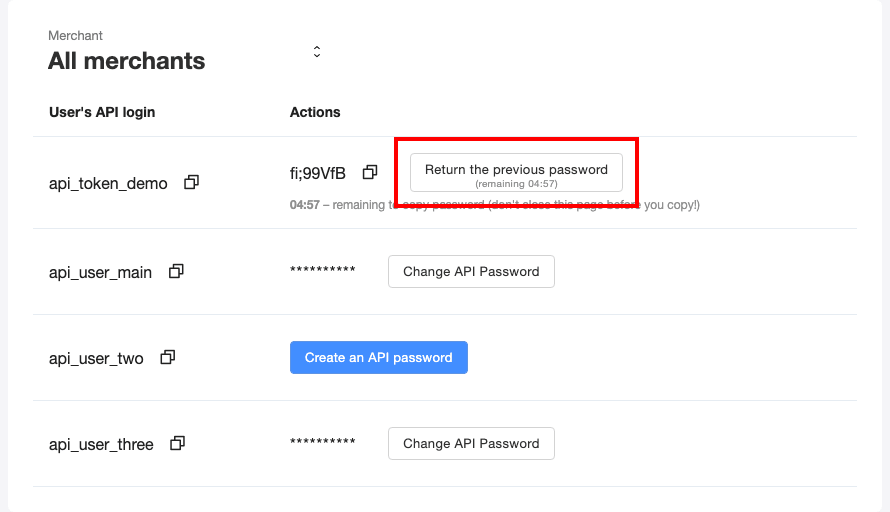
Task: Copy the api_user_main login name
Action: [x=176, y=271]
